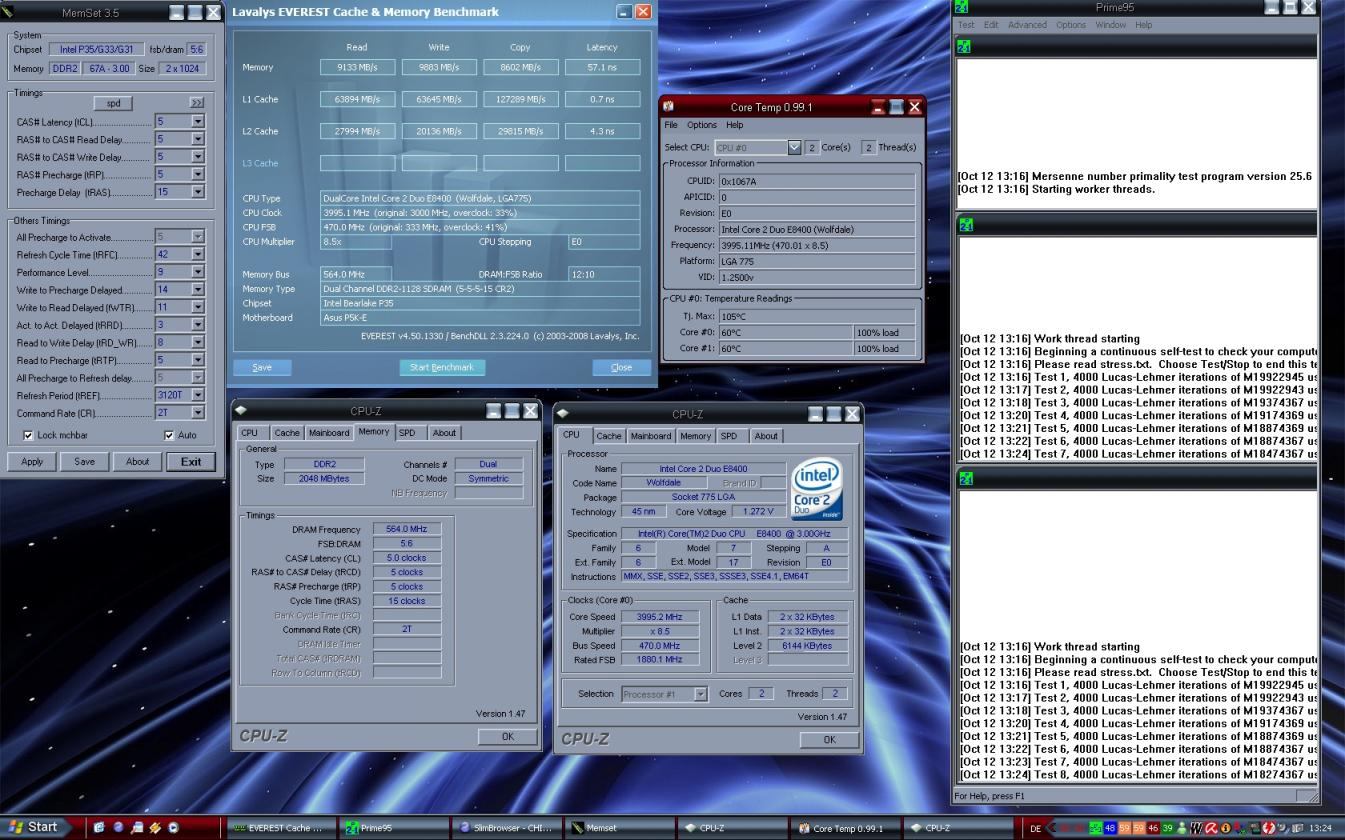Click the DRAM Frequency 564.0 MHz value in CPU-Z

tap(406, 529)
